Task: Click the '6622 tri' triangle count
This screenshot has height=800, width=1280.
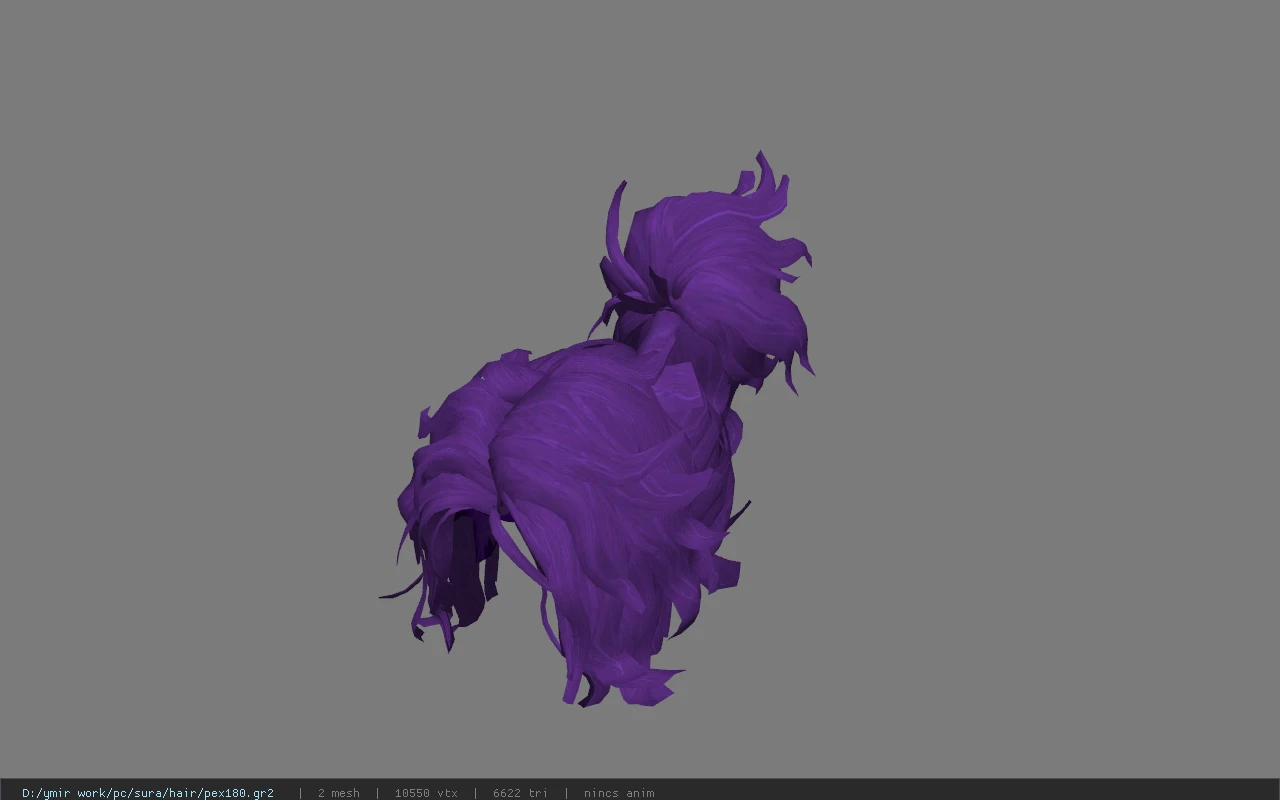Action: (x=520, y=793)
